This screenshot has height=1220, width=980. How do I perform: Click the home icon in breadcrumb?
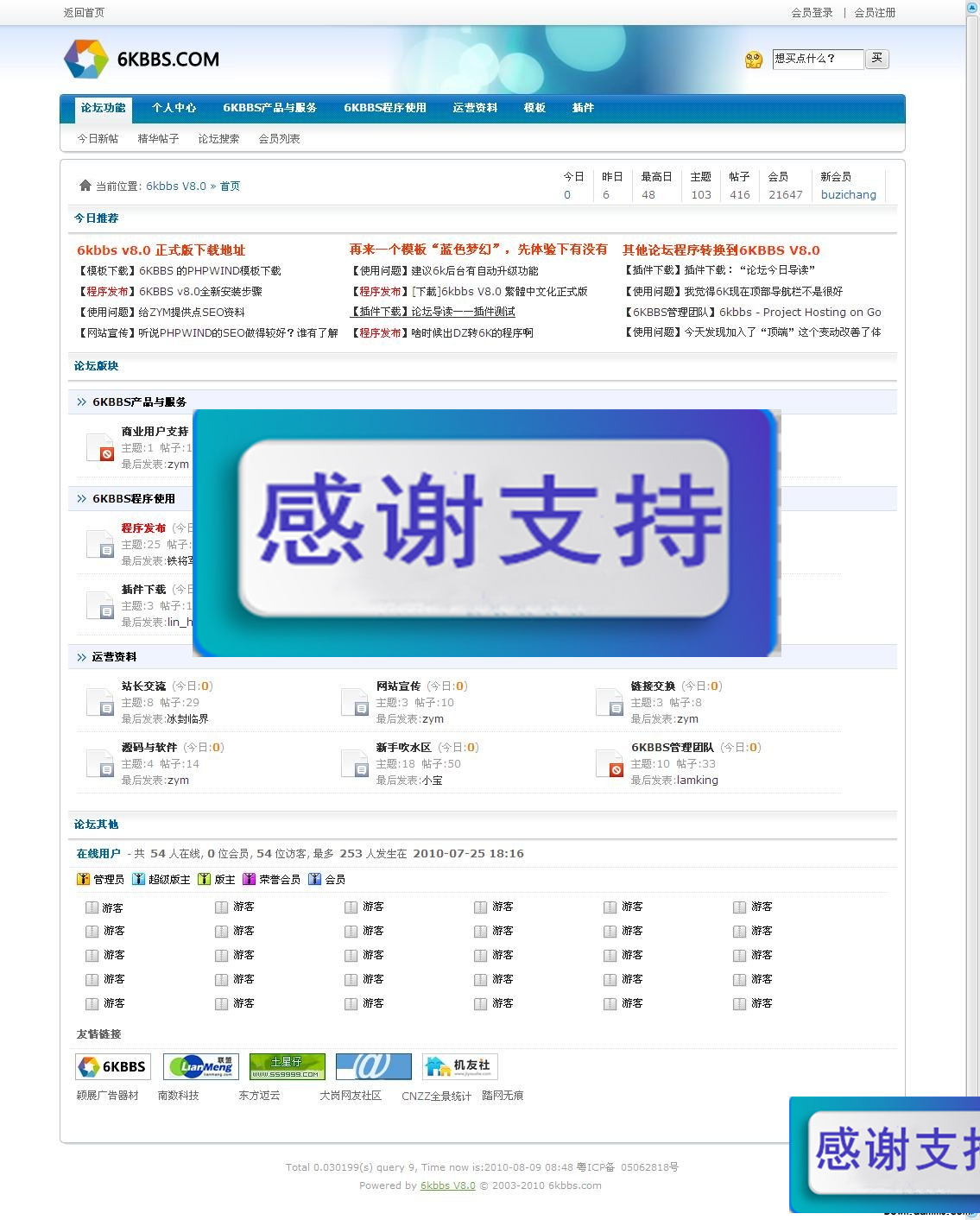pos(85,185)
